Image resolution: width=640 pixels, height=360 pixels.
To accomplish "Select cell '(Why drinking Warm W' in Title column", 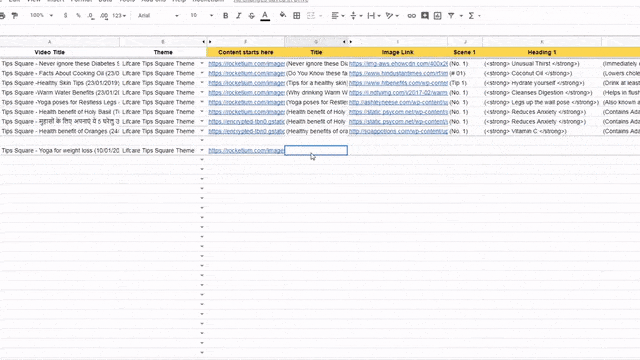I will pos(316,93).
